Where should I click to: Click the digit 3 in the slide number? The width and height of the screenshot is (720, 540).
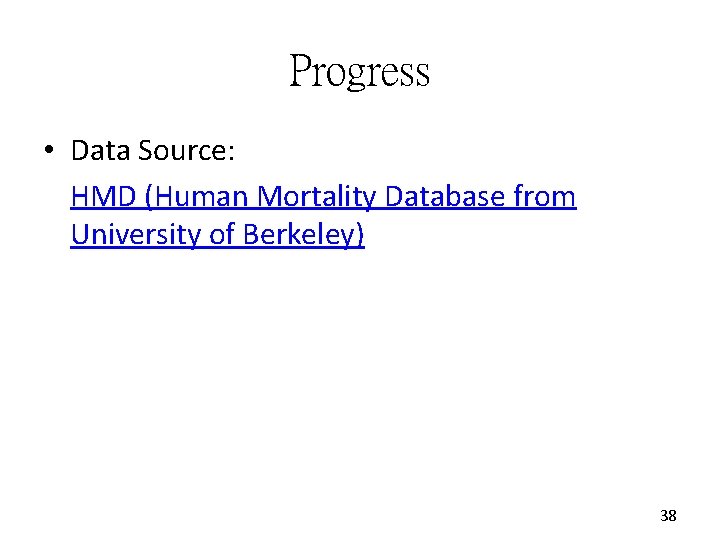pyautogui.click(x=664, y=516)
